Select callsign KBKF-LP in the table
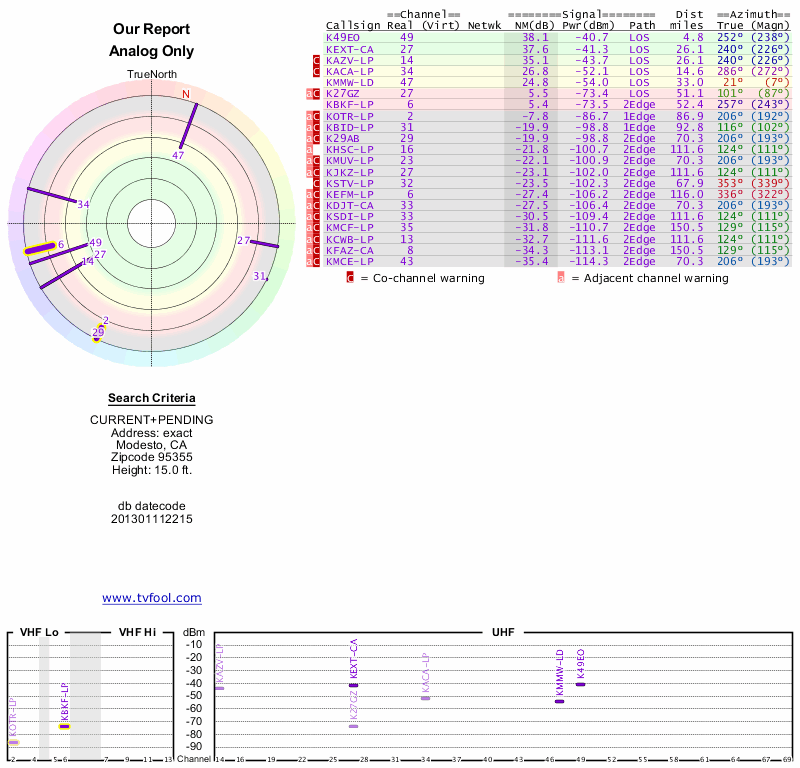Screen dimensions: 800x768 [349, 104]
